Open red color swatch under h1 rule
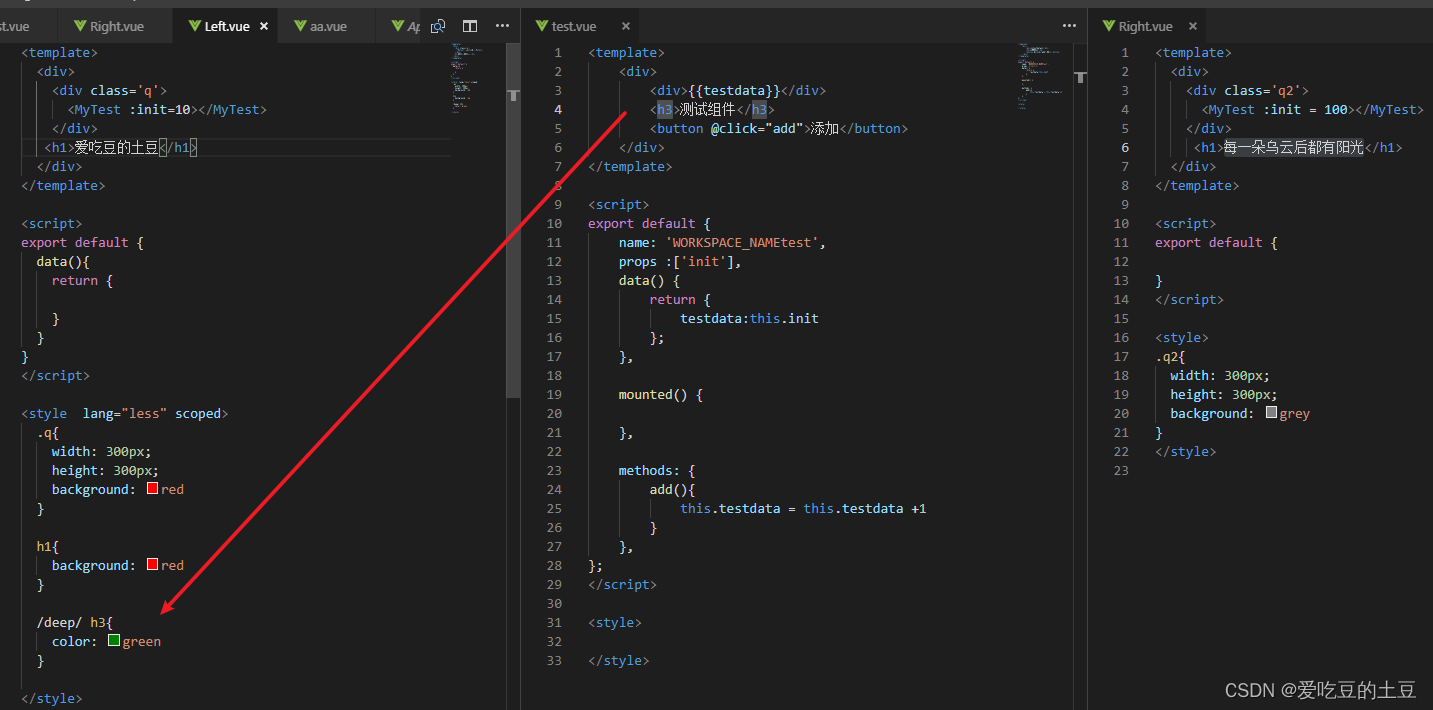Image resolution: width=1433 pixels, height=710 pixels. [153, 565]
